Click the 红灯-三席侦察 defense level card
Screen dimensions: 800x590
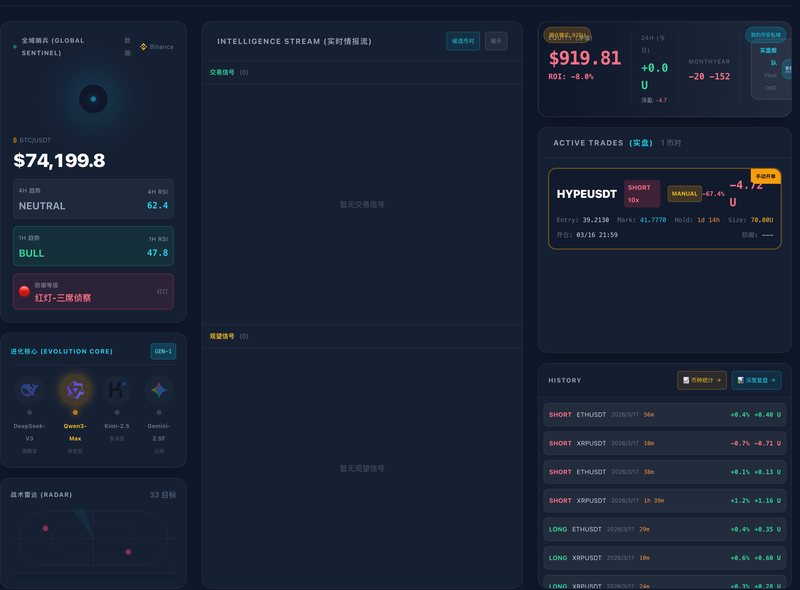93,291
